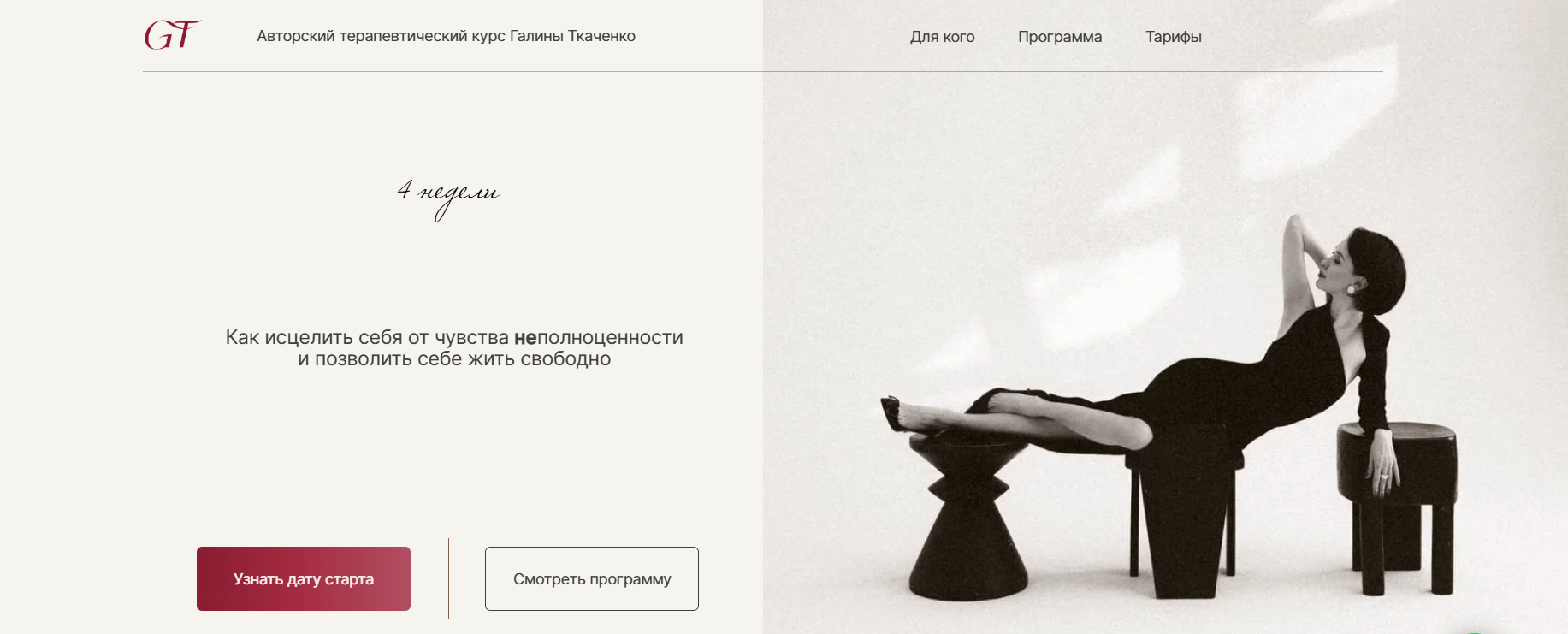Click the name Галины Ткаченко in header
Viewport: 1568px width, 634px height.
click(572, 36)
